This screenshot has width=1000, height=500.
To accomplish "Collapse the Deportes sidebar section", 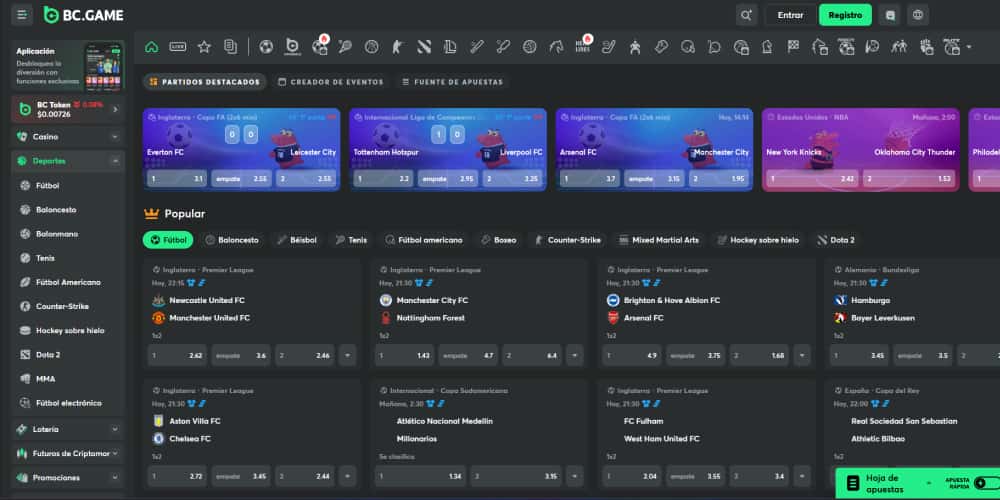I will click(116, 160).
